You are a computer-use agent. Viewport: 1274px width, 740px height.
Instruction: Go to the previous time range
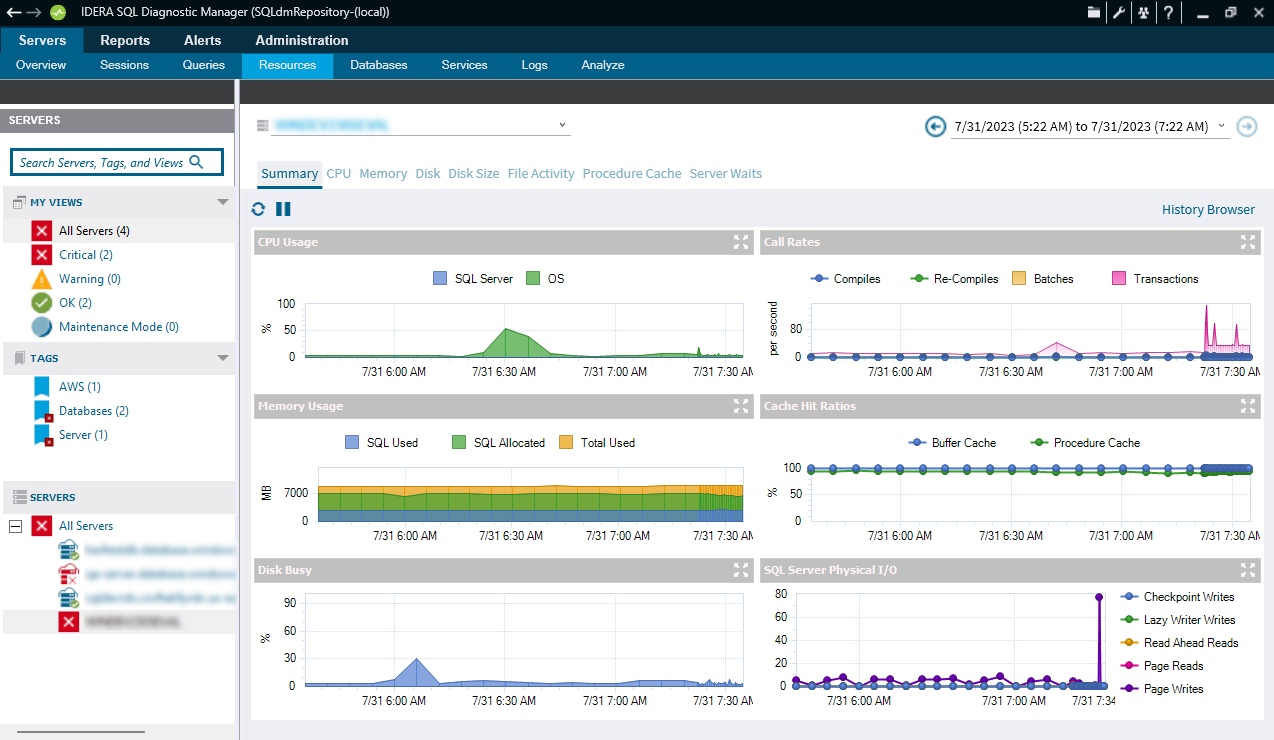[x=935, y=127]
